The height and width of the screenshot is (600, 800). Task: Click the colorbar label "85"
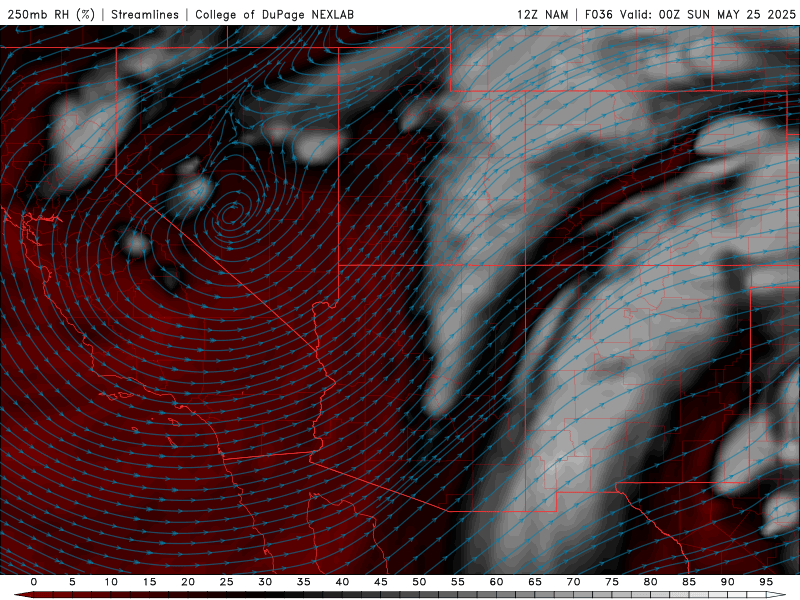pos(689,582)
